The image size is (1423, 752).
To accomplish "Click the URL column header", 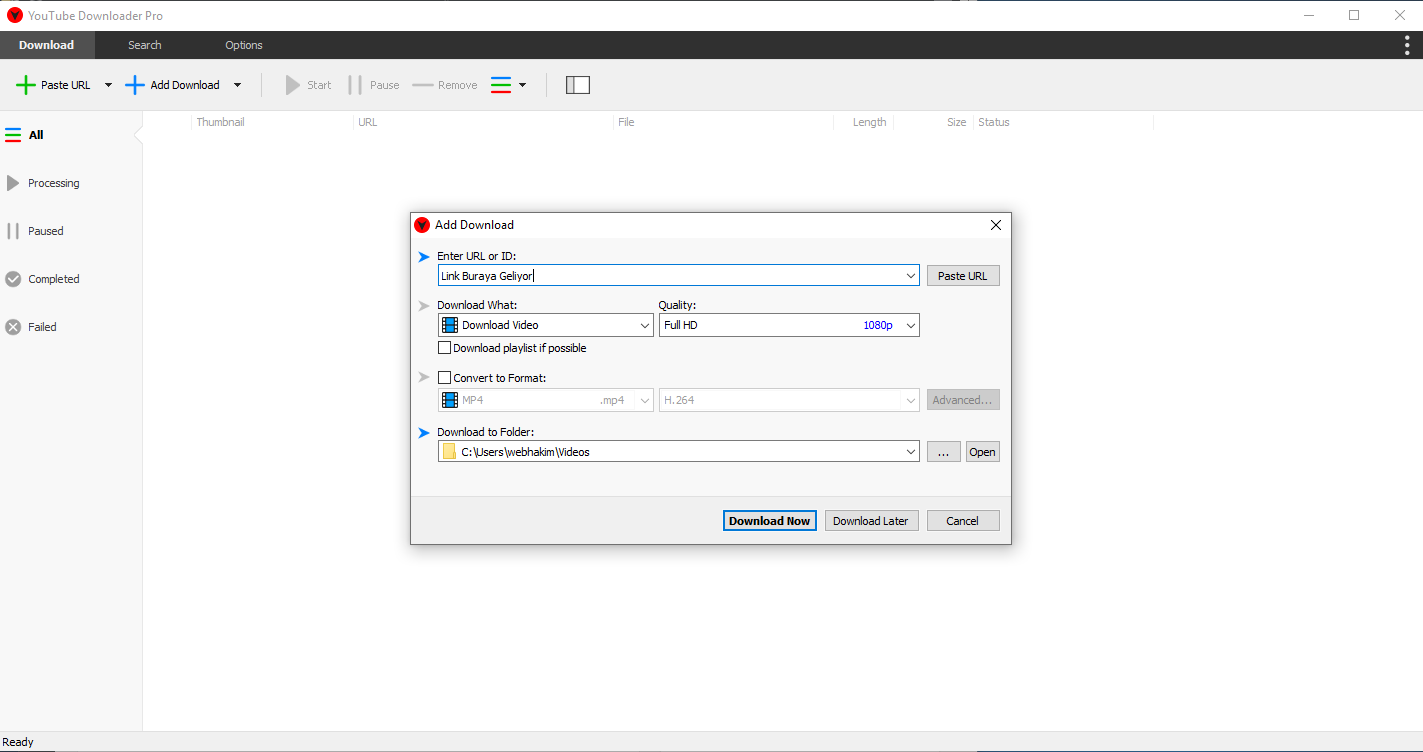I will coord(367,122).
